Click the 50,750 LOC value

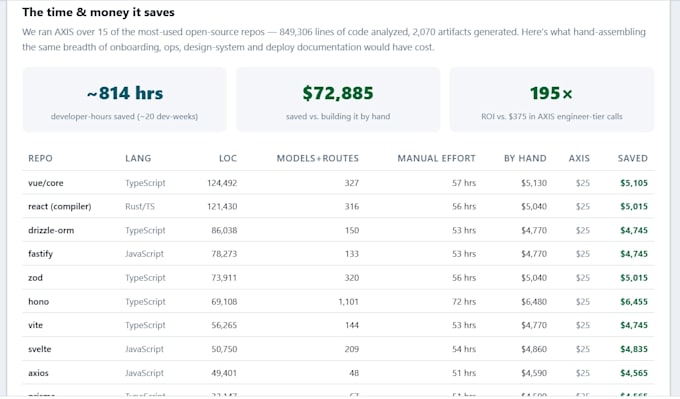224,349
